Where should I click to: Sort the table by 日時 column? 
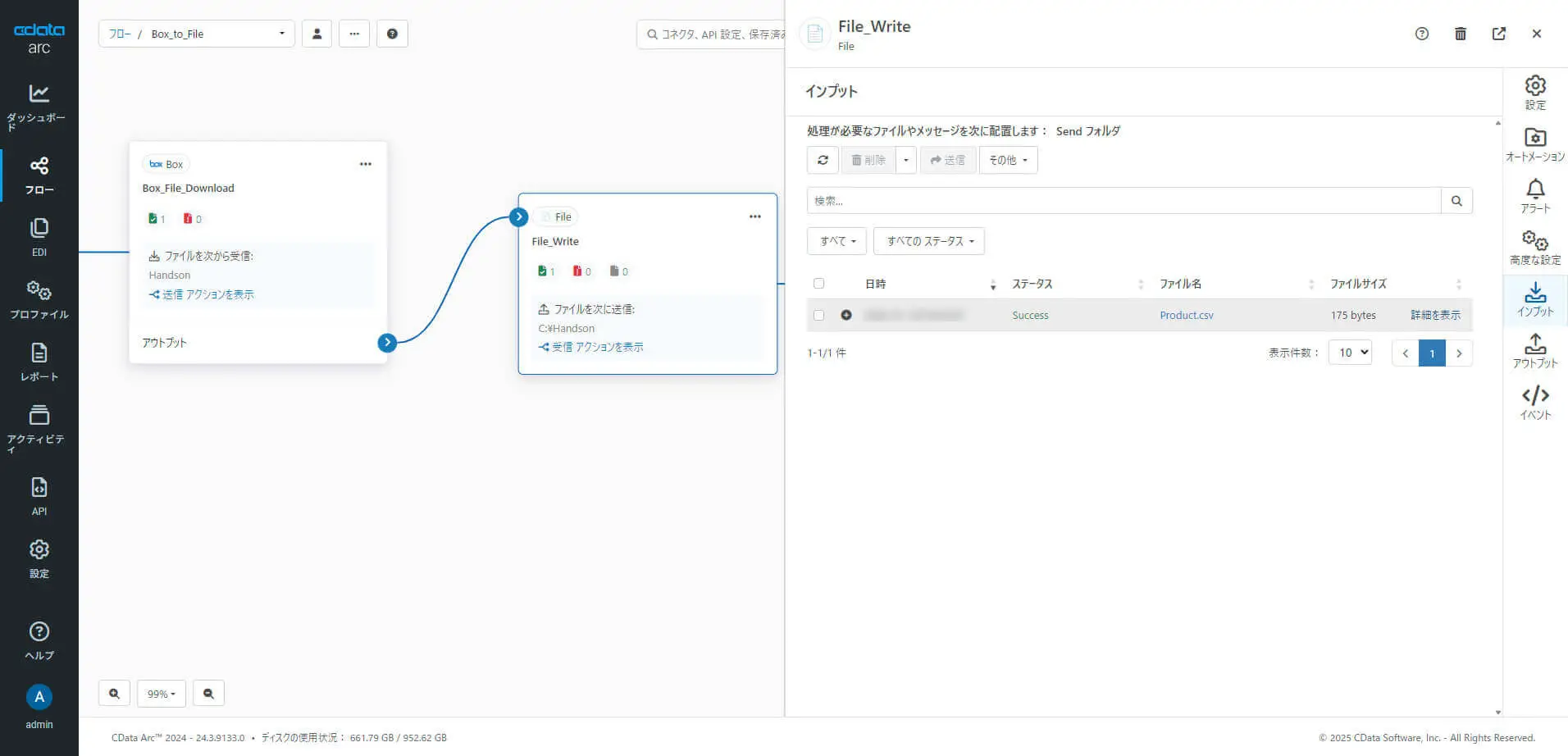click(930, 284)
